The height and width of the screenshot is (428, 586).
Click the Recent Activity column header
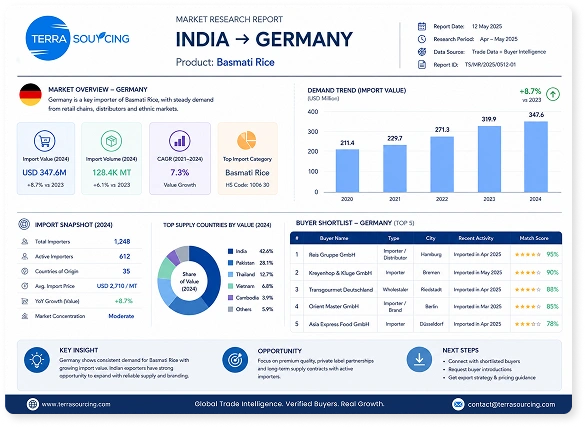click(476, 238)
